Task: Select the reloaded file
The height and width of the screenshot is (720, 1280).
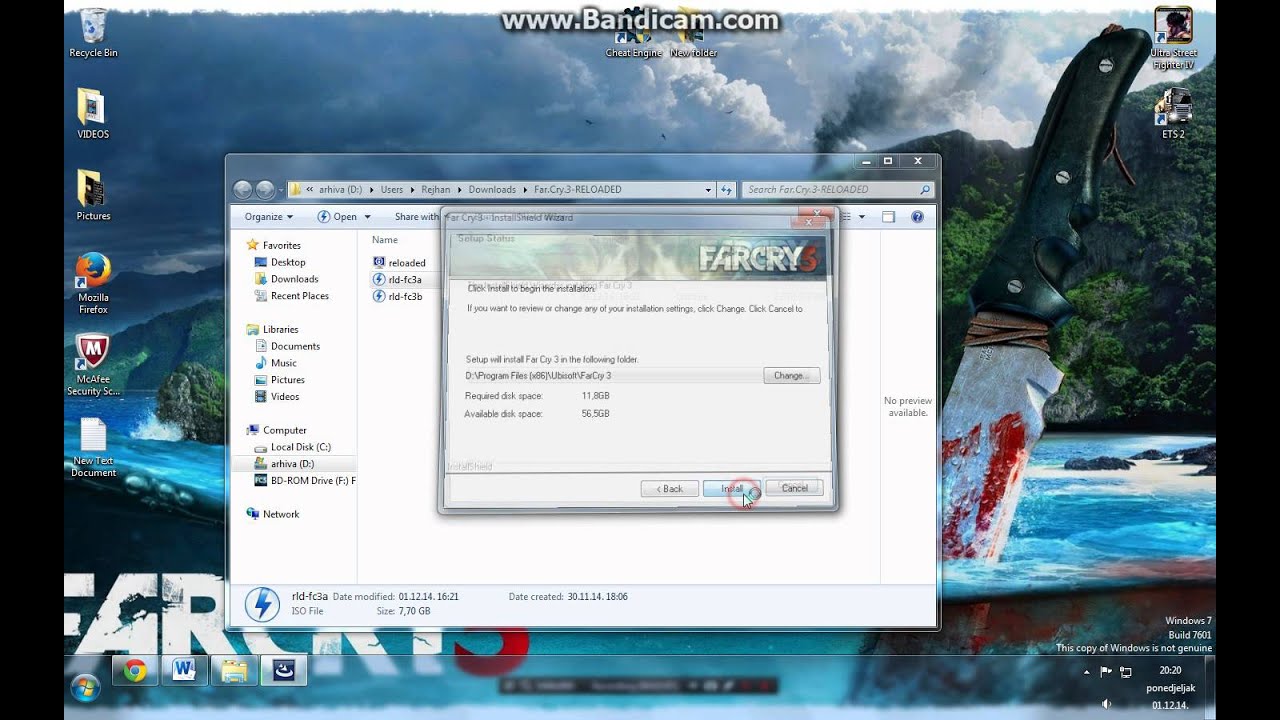Action: coord(399,263)
